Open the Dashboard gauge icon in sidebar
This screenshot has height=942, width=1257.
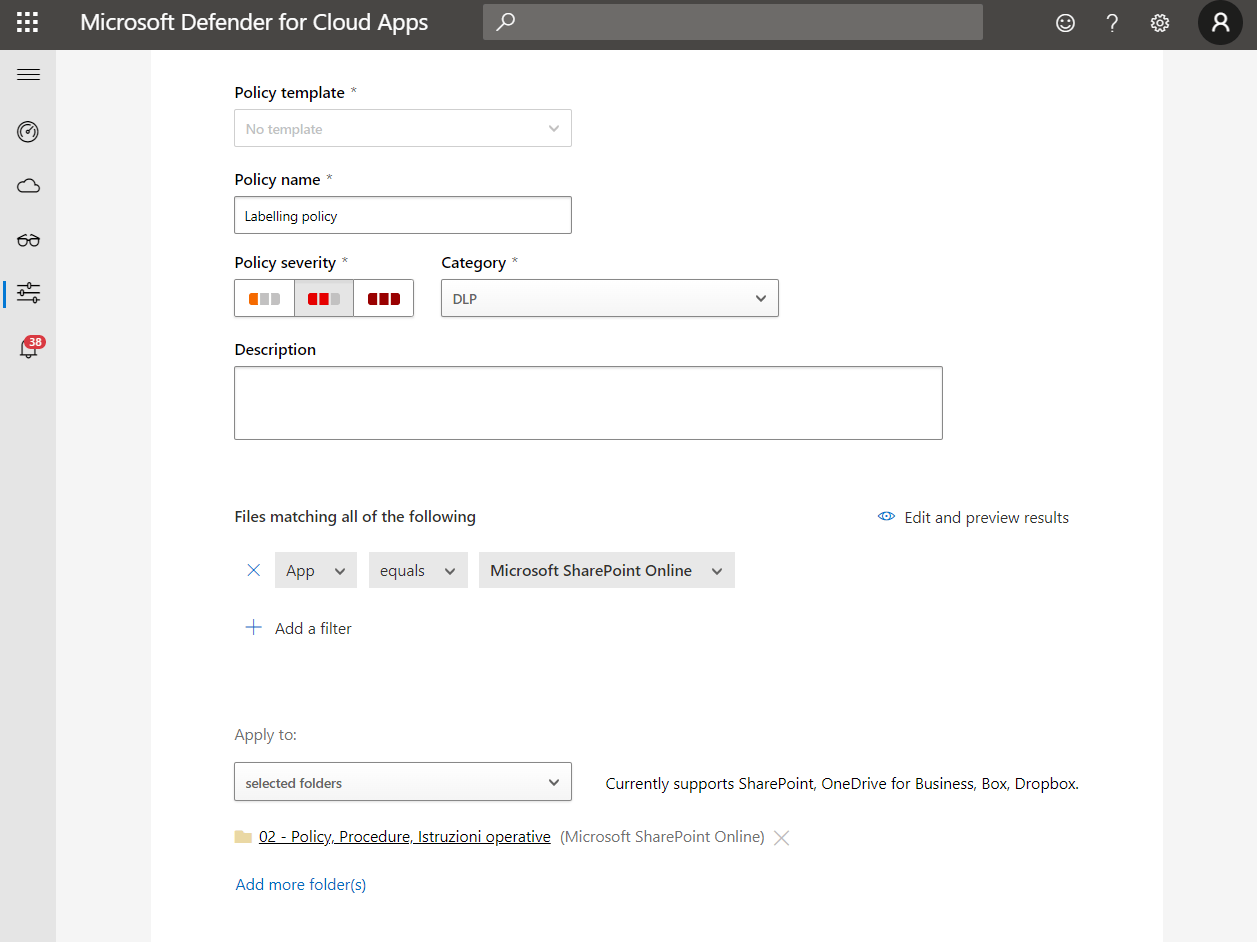(x=28, y=131)
